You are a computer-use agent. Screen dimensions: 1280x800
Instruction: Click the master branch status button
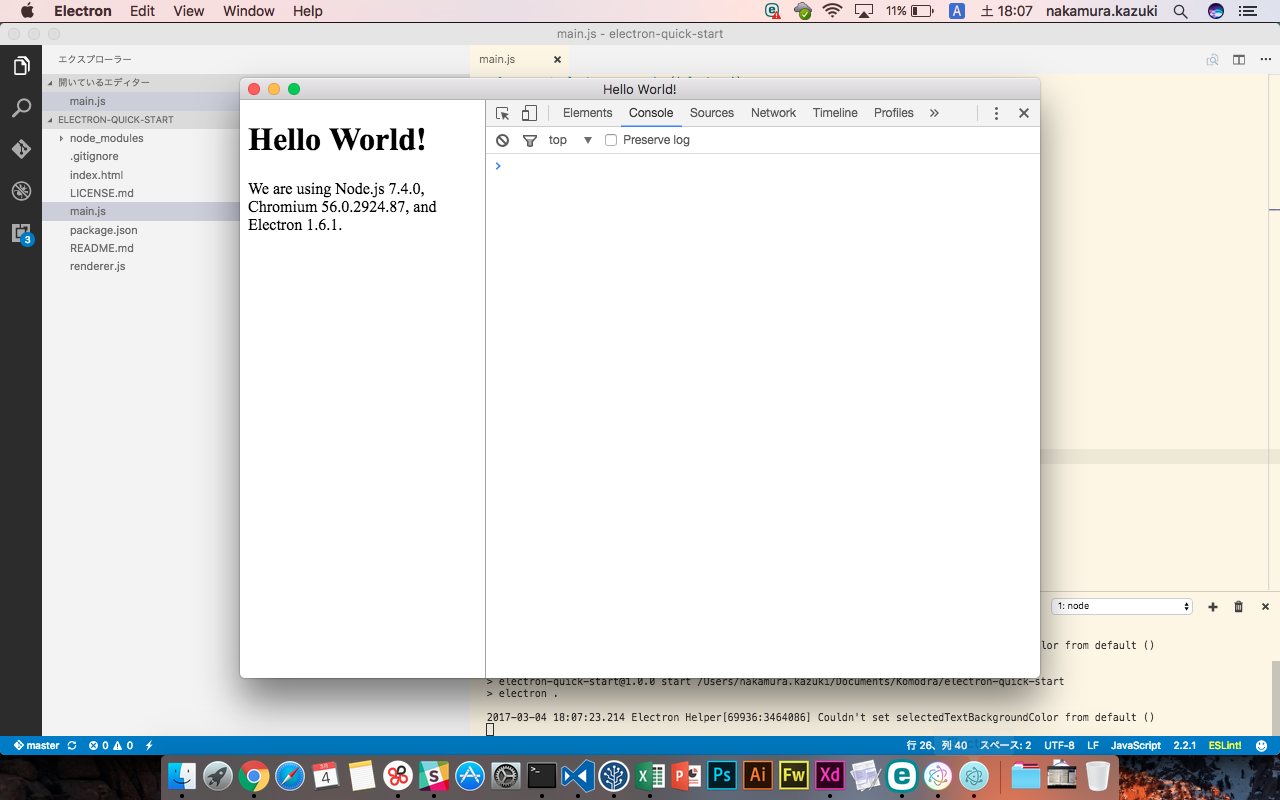point(37,745)
